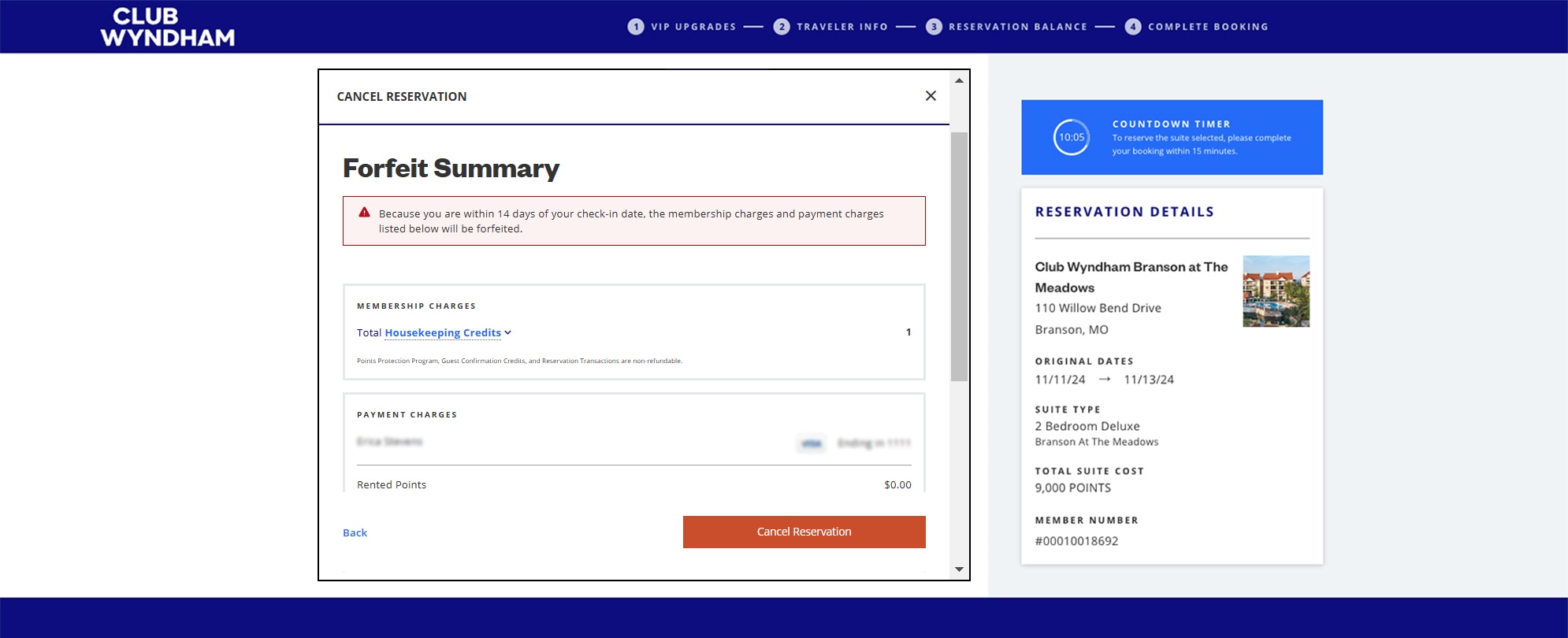1568x638 pixels.
Task: Click the original start date 11/11/24
Action: tap(1060, 380)
